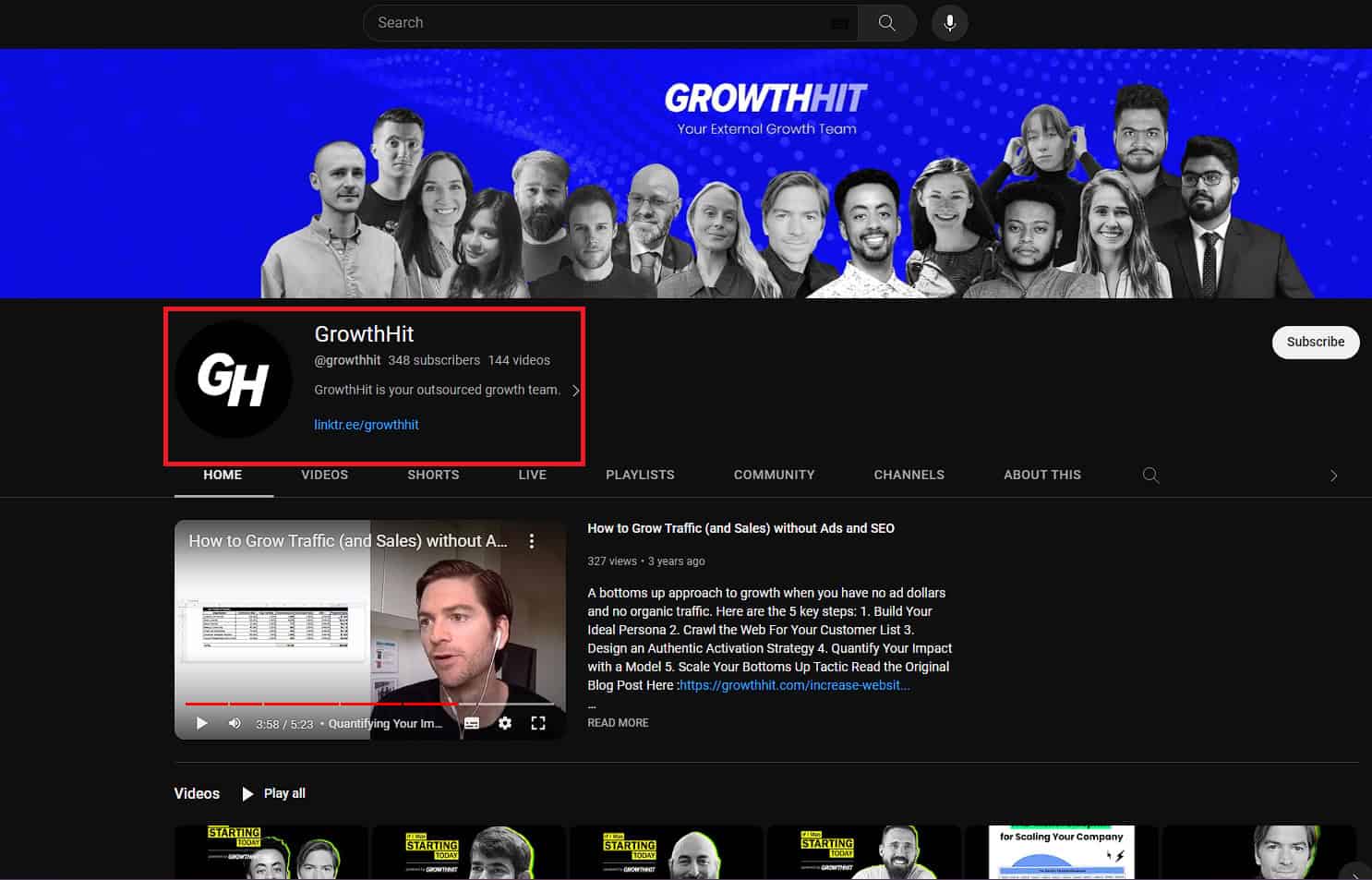Open the video's three-dot options menu
Viewport: 1372px width, 880px height.
tap(532, 540)
